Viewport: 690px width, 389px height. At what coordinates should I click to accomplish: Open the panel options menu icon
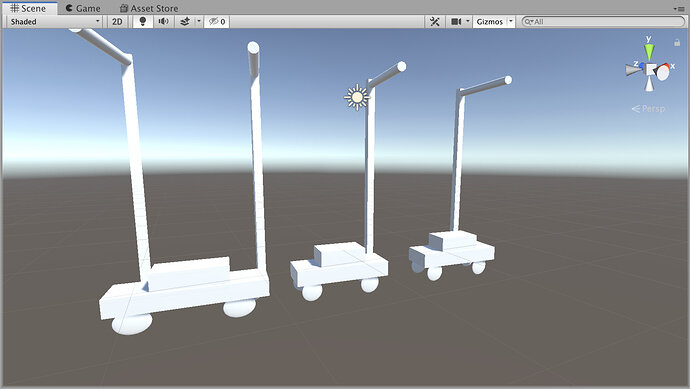pyautogui.click(x=678, y=8)
